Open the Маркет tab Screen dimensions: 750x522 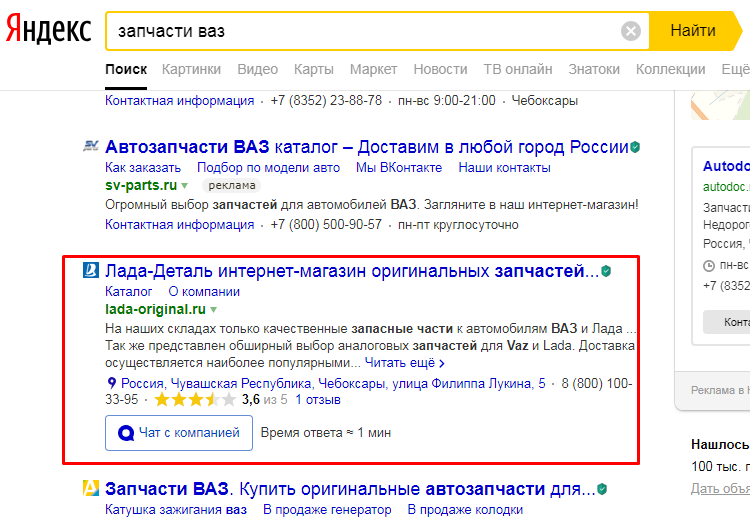[x=373, y=69]
